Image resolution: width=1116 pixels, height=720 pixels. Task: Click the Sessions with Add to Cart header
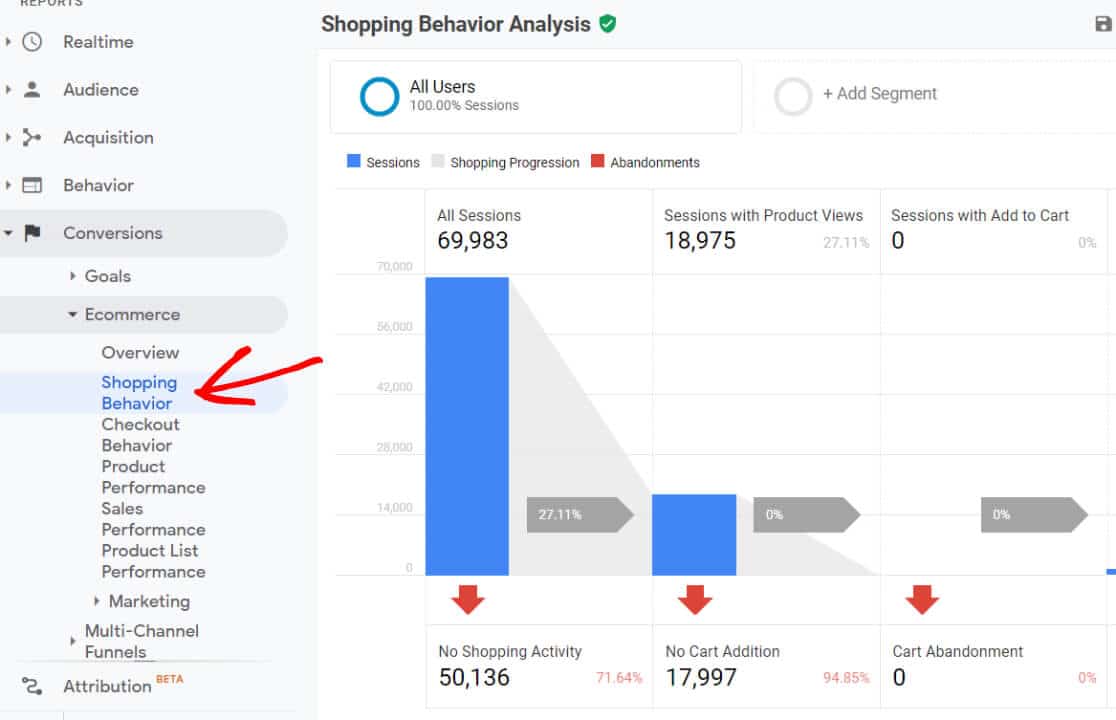pos(980,215)
